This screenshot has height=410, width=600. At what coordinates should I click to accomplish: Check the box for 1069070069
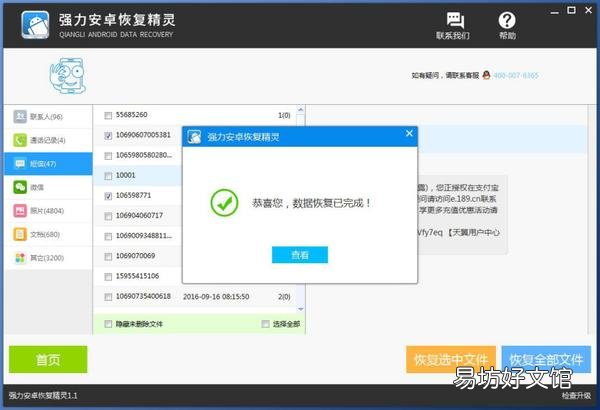coord(108,256)
